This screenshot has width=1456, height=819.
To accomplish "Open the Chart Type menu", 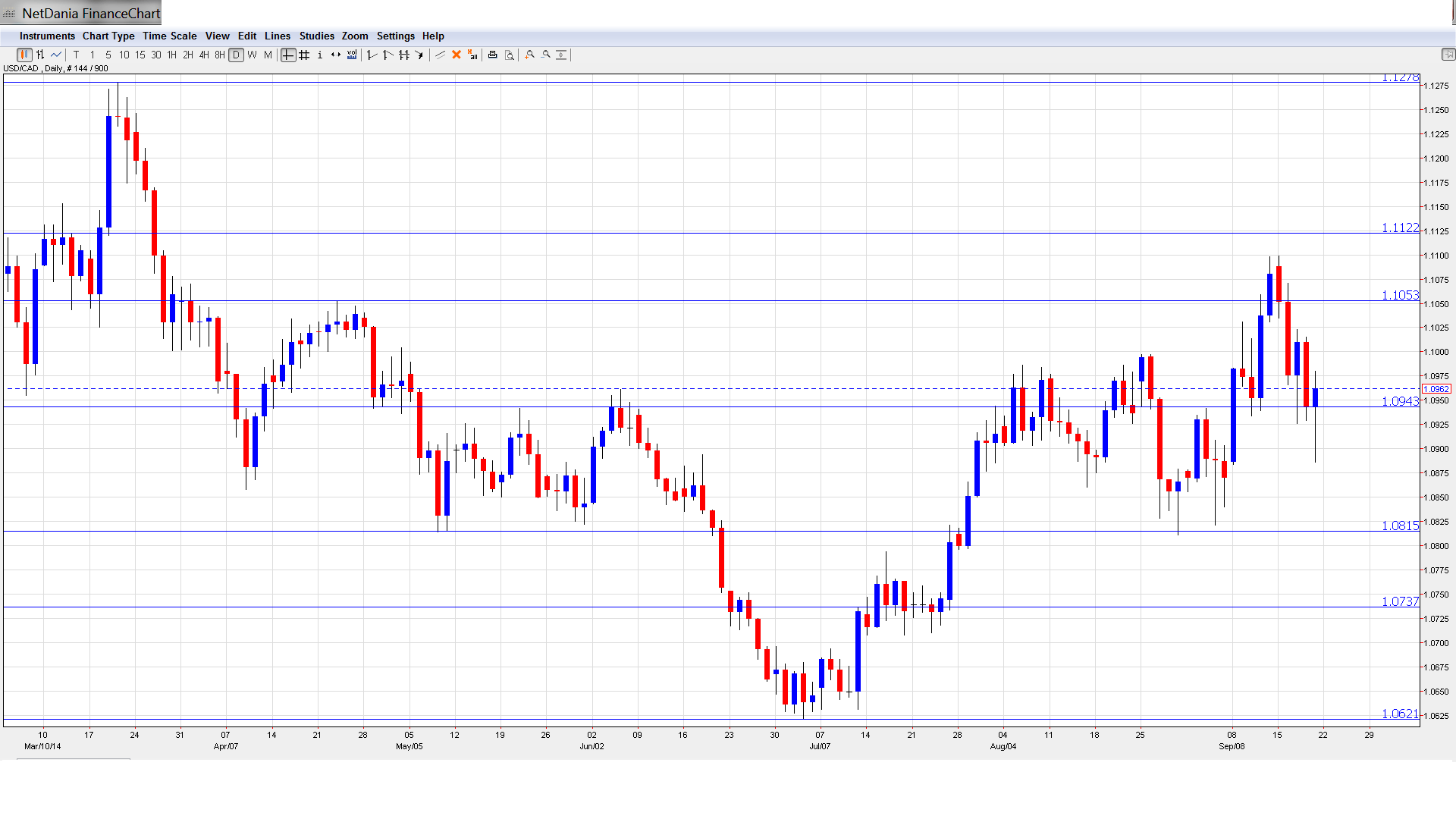I will pos(108,36).
